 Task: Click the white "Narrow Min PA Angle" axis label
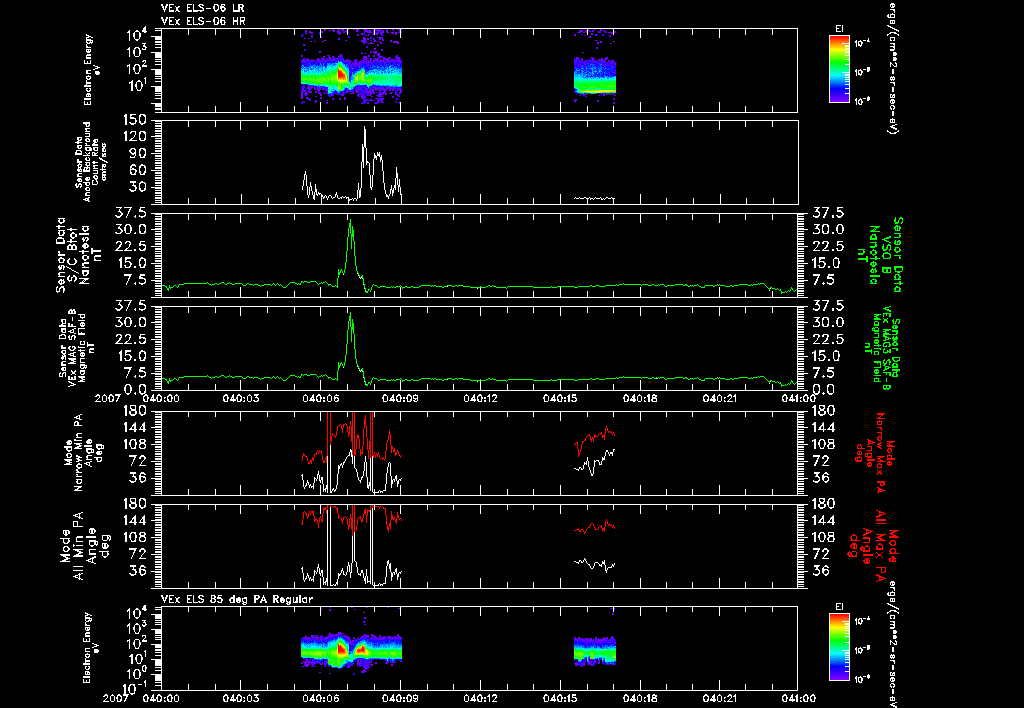[x=82, y=453]
